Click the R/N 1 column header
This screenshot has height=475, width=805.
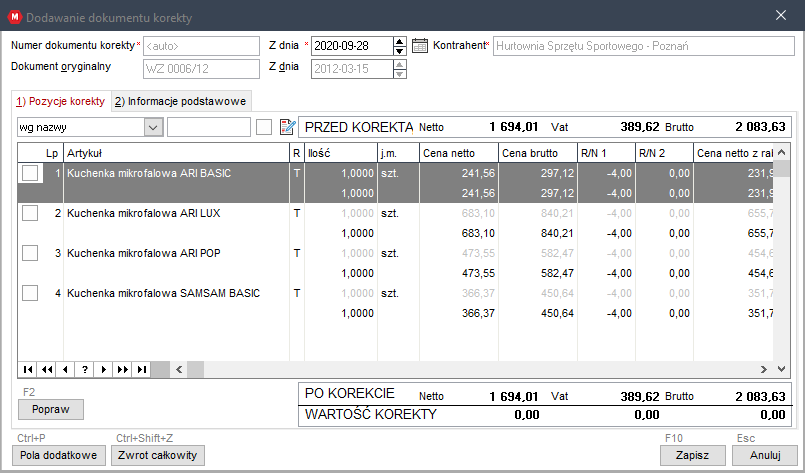click(606, 153)
